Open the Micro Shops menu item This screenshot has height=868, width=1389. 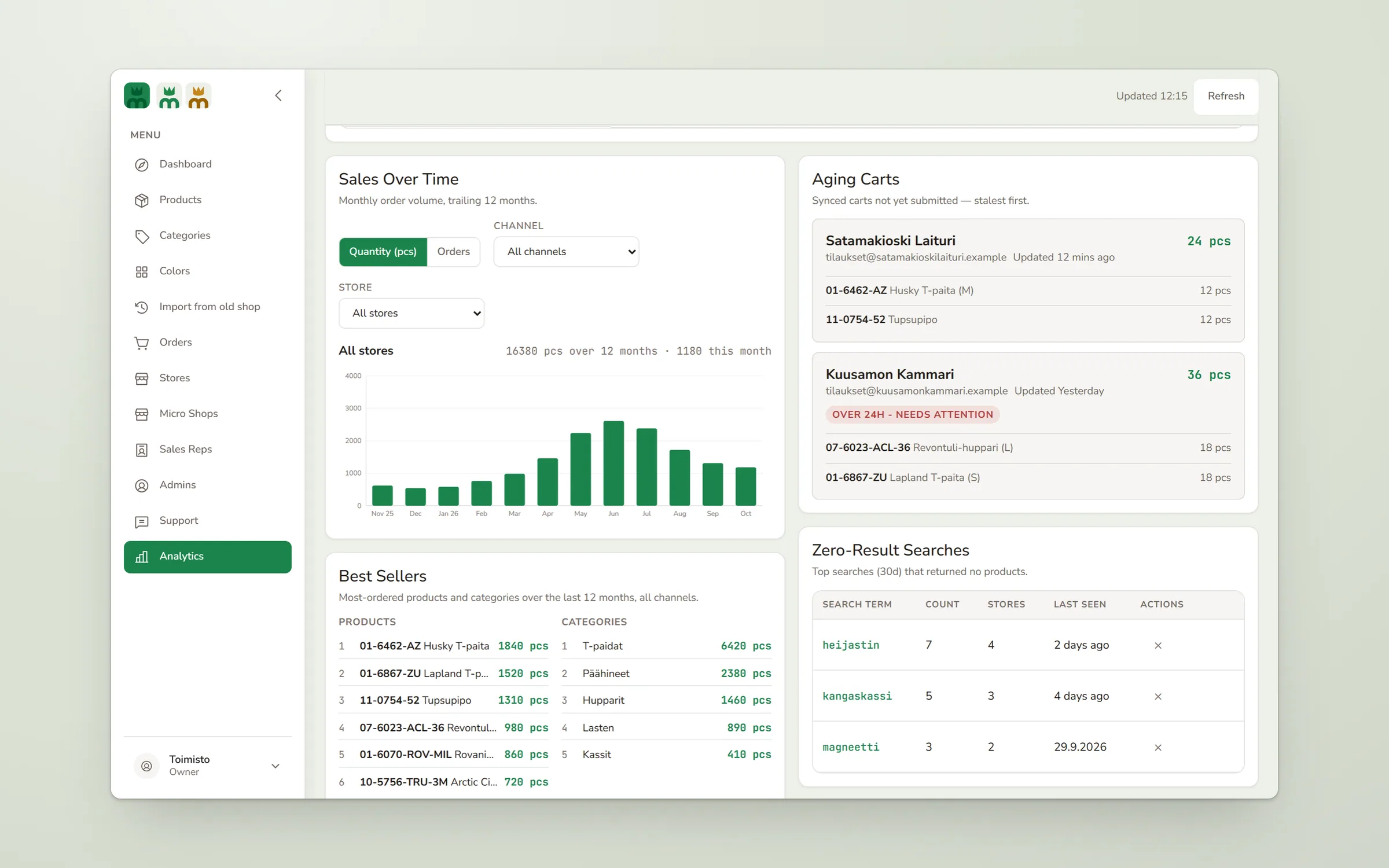pos(208,414)
